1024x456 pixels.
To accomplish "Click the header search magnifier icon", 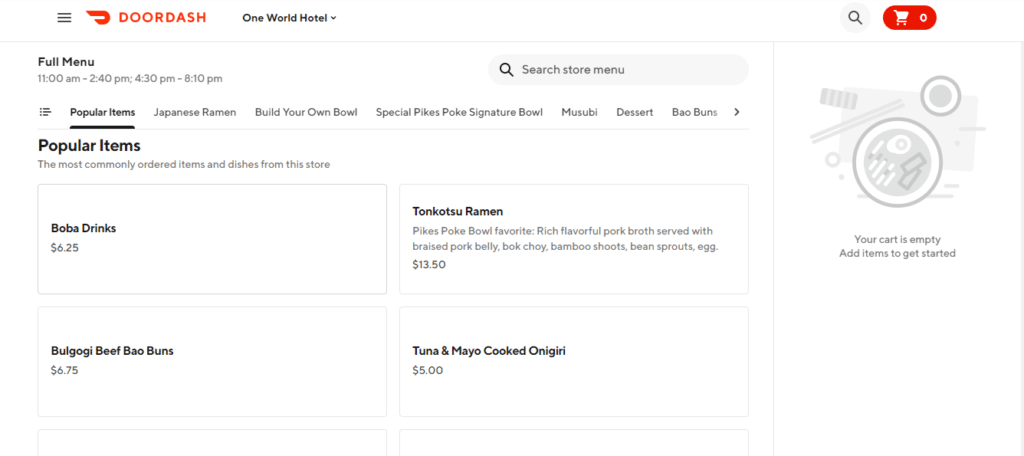I will pos(855,18).
